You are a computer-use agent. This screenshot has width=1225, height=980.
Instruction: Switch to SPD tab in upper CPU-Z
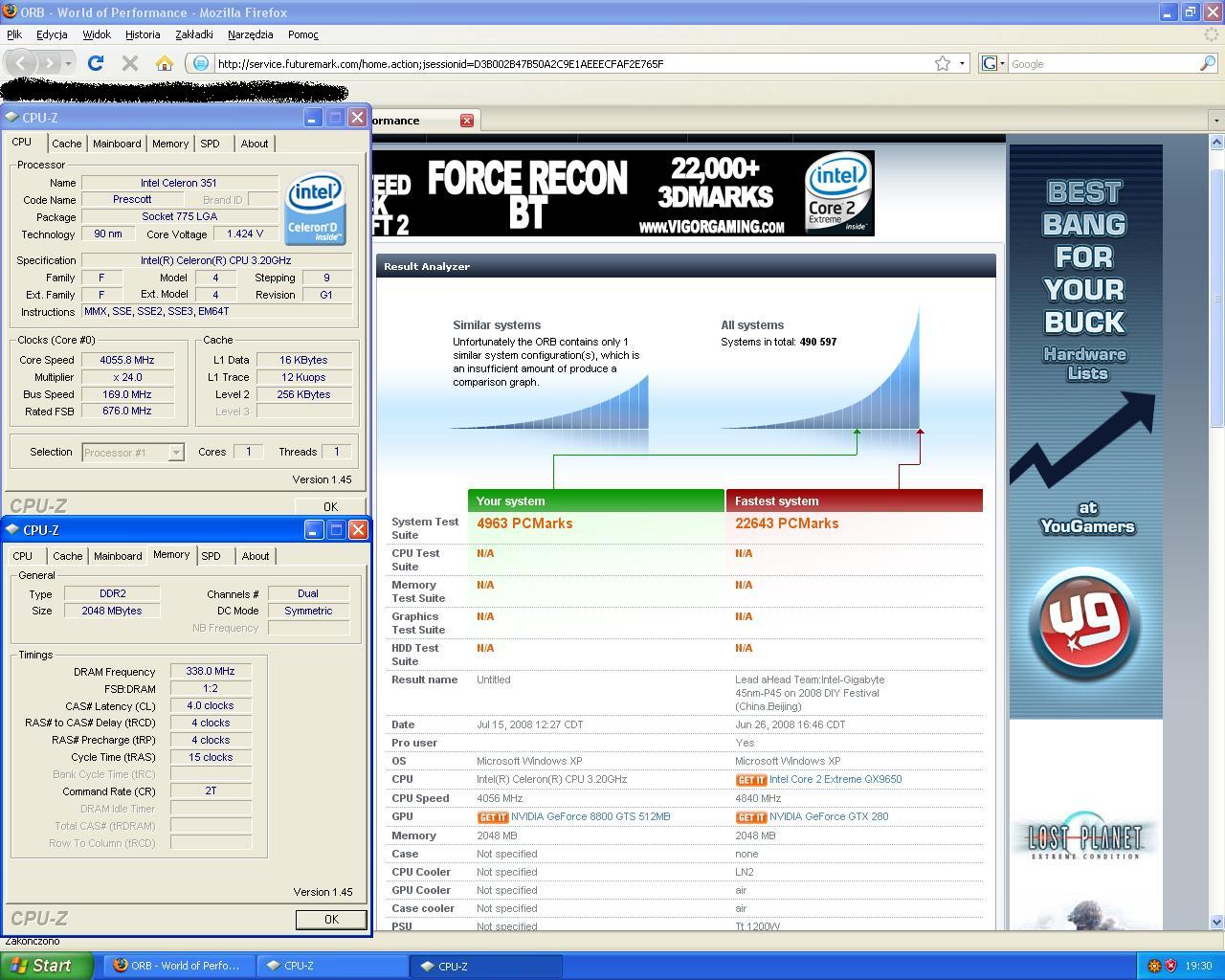210,144
